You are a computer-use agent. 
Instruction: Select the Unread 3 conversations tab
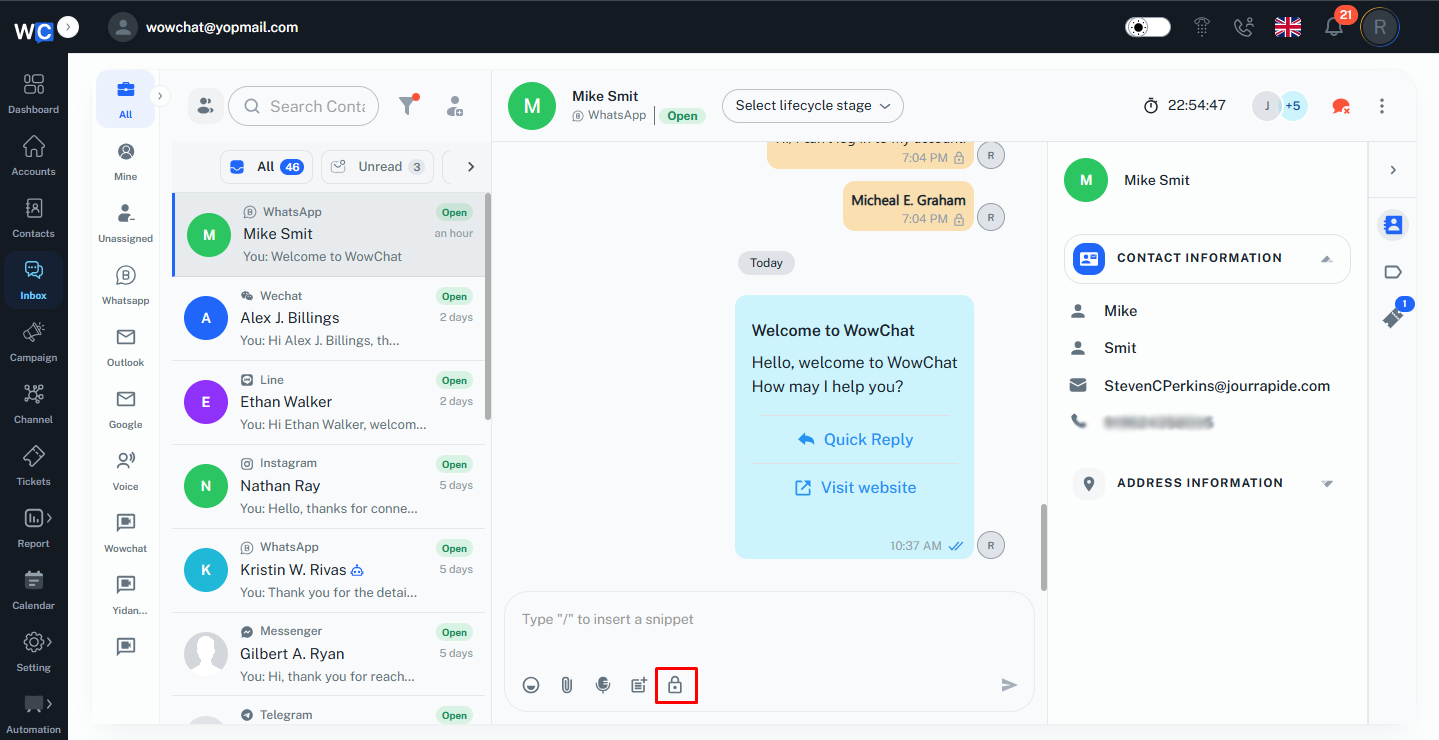pyautogui.click(x=377, y=167)
